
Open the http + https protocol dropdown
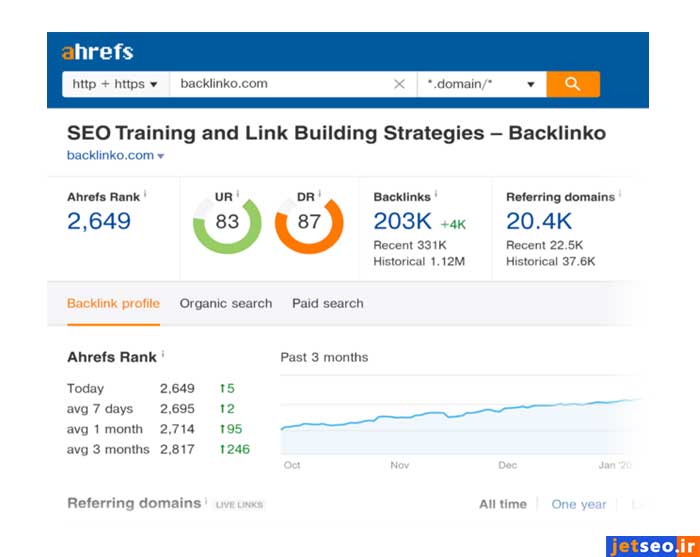[x=116, y=84]
